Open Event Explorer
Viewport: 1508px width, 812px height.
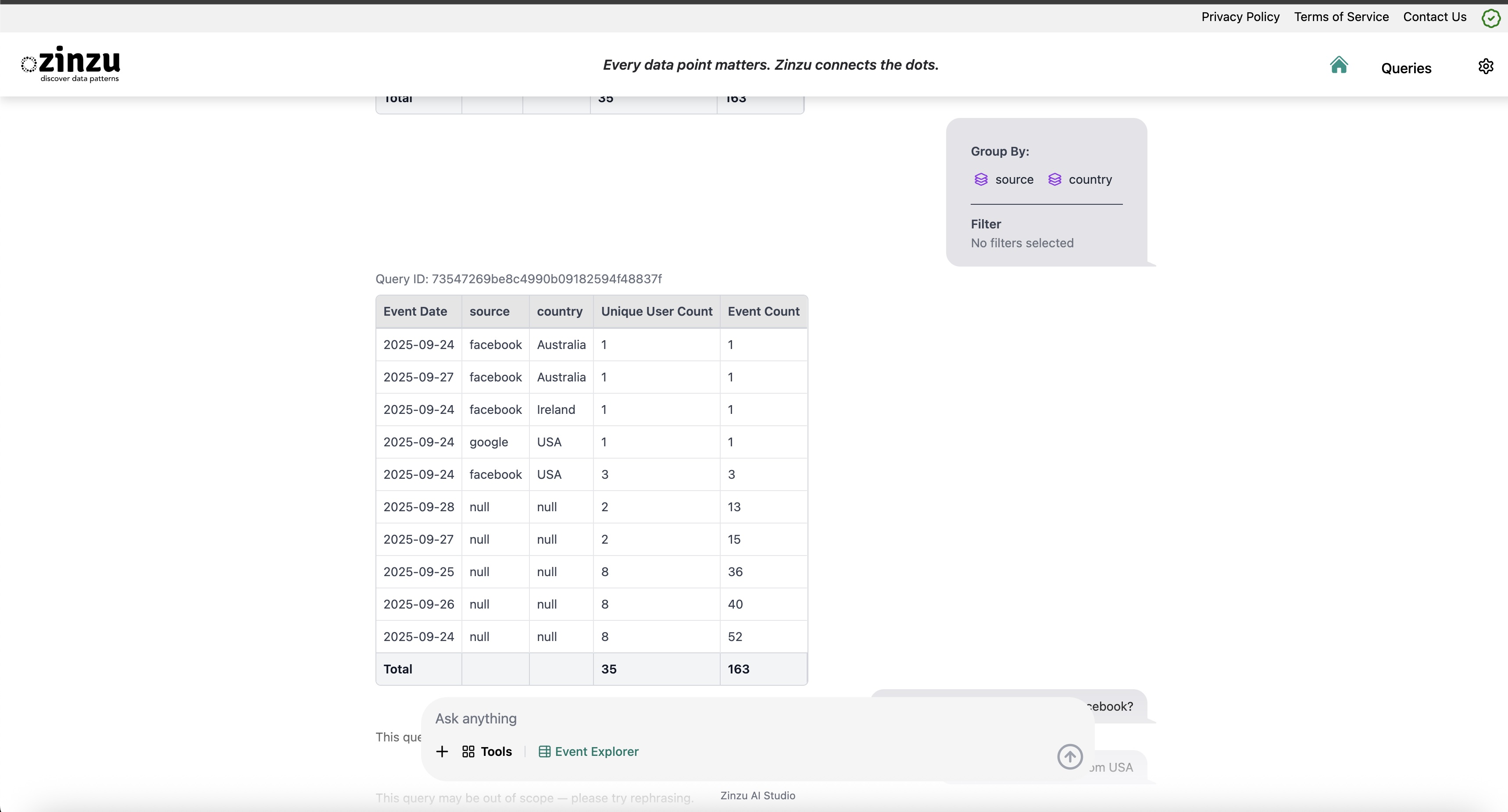588,751
